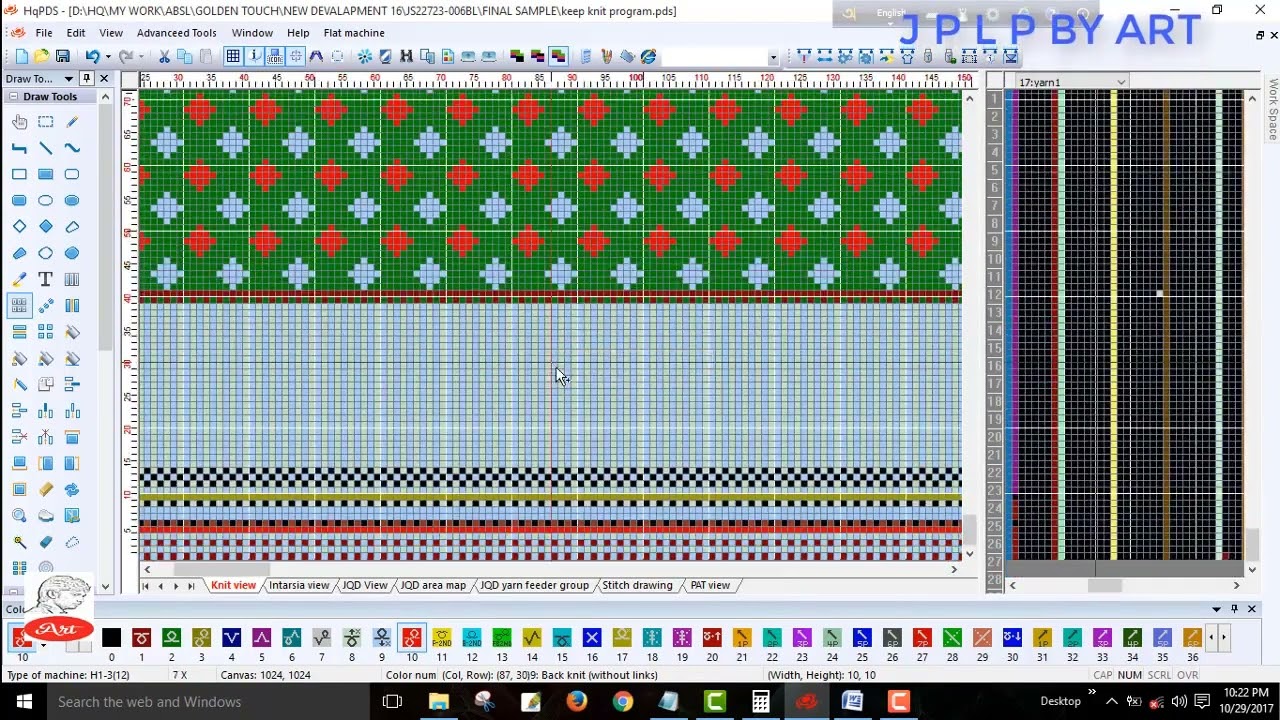Screen dimensions: 1280x720
Task: Open the Advanced Tools menu
Action: (177, 33)
